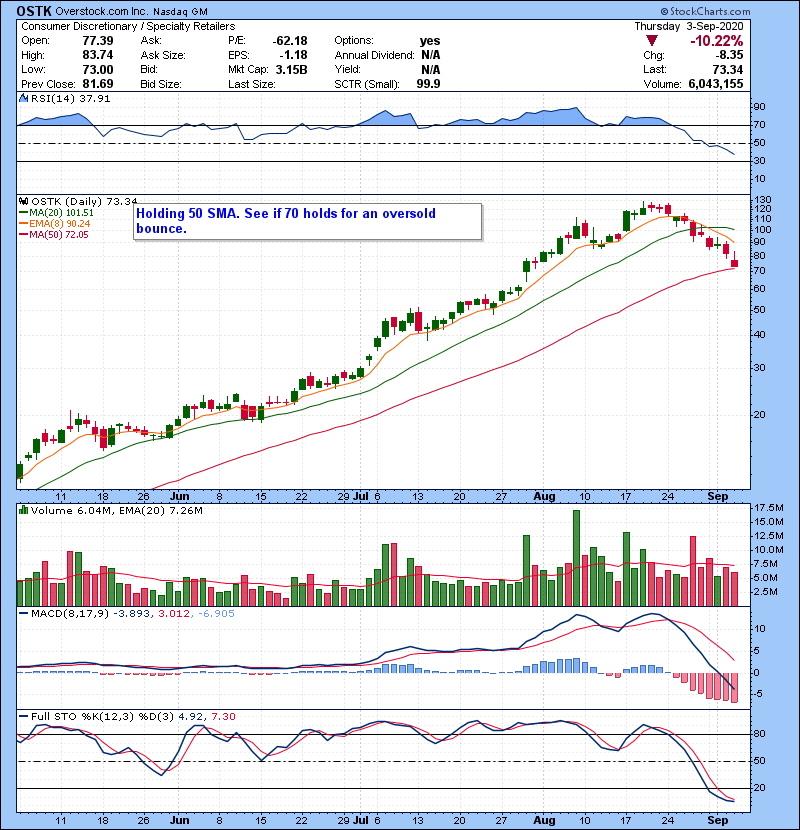Click the Last value 73.34

(727, 69)
